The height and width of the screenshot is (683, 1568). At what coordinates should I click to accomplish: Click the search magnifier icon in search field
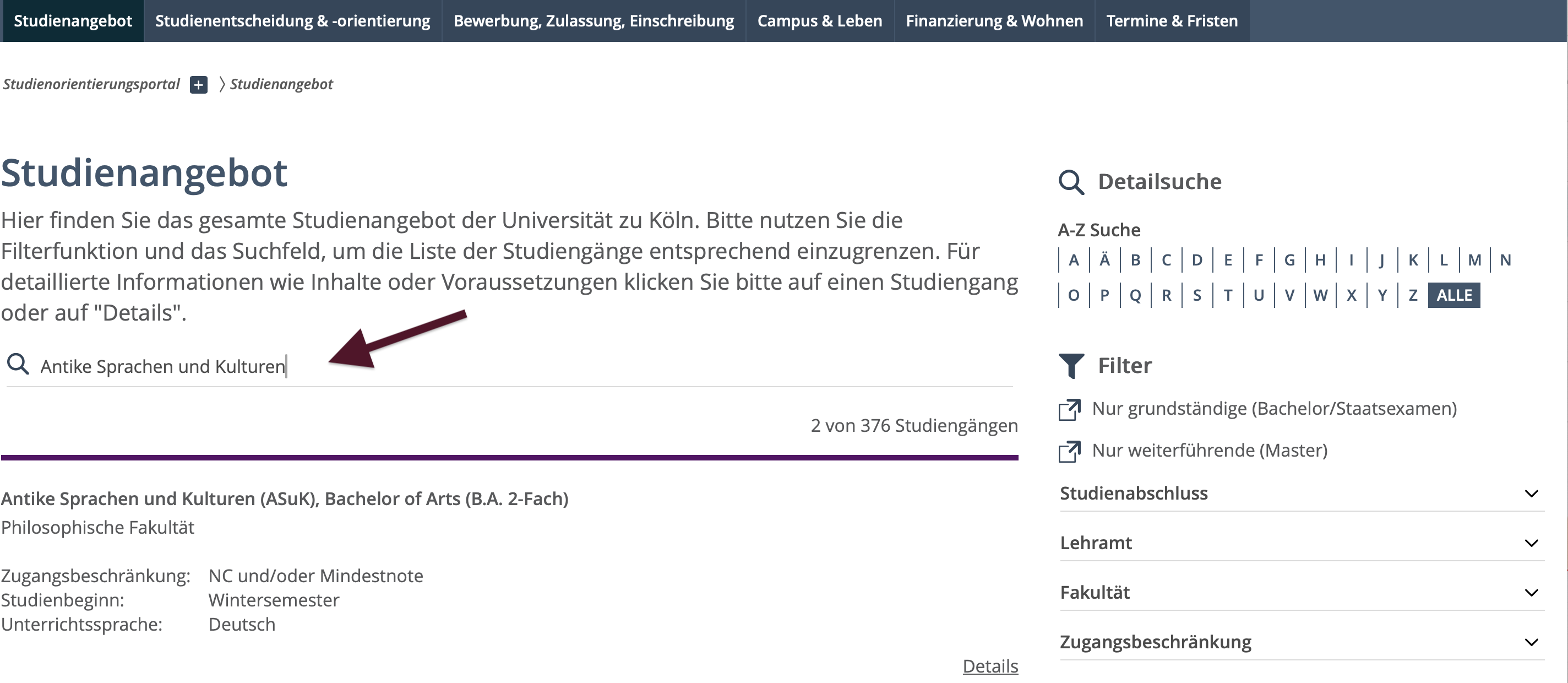click(x=18, y=365)
